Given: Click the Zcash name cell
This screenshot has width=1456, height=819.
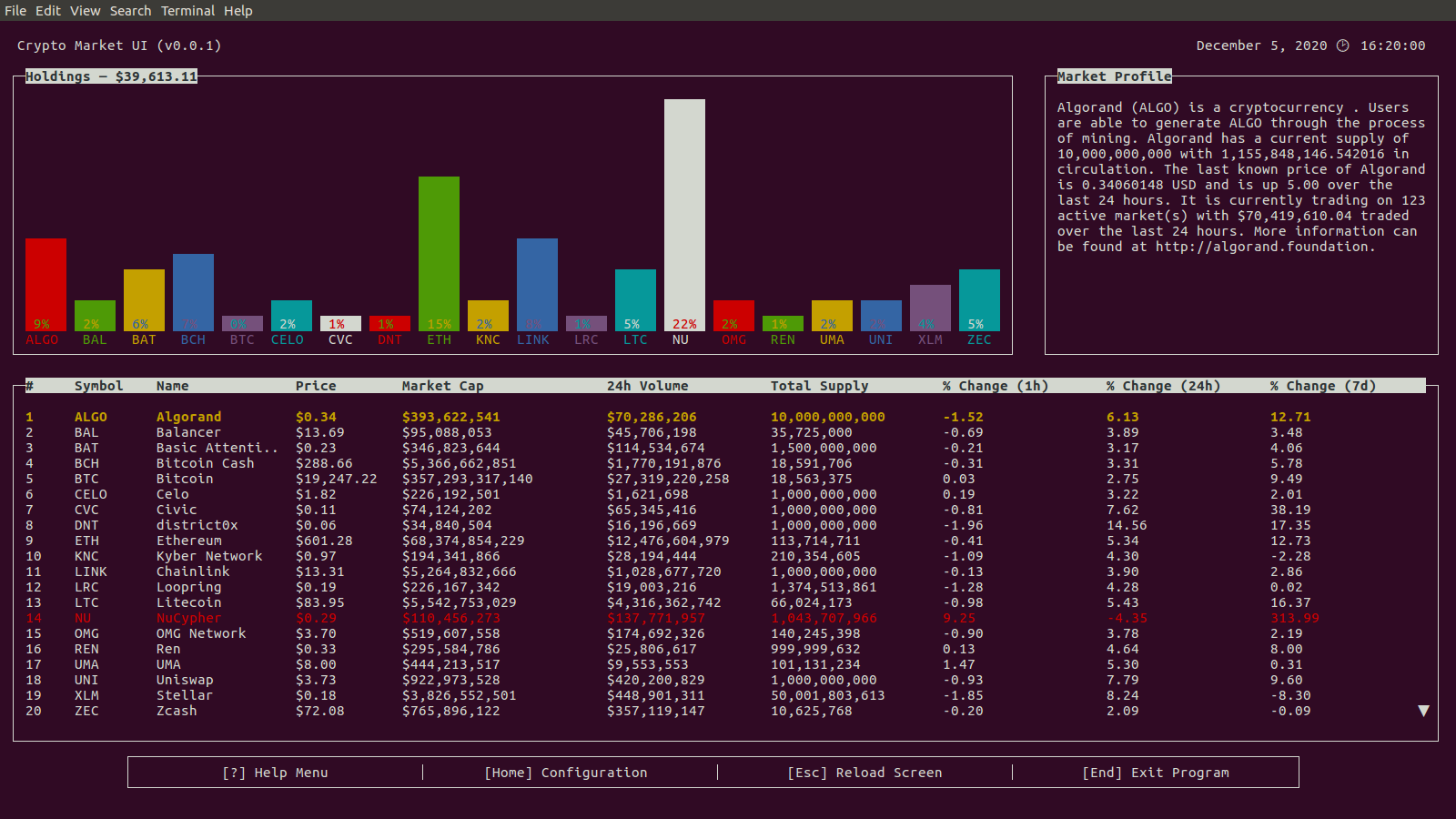Looking at the screenshot, I should point(177,711).
